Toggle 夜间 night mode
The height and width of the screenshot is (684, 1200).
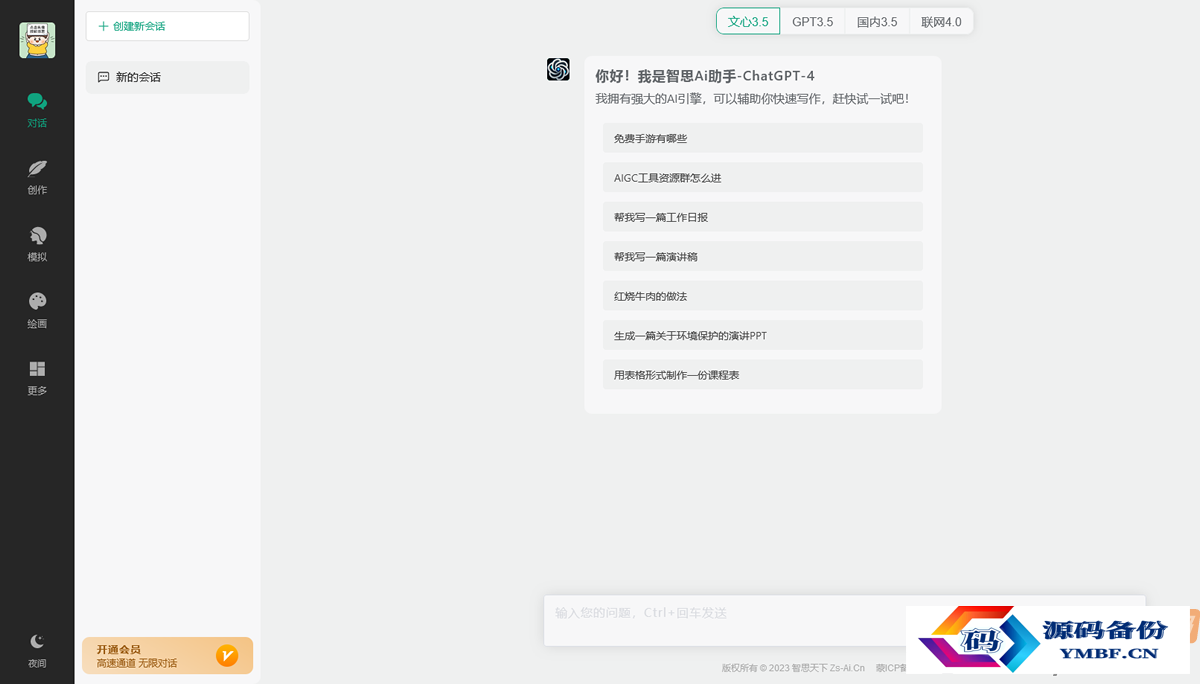point(37,650)
